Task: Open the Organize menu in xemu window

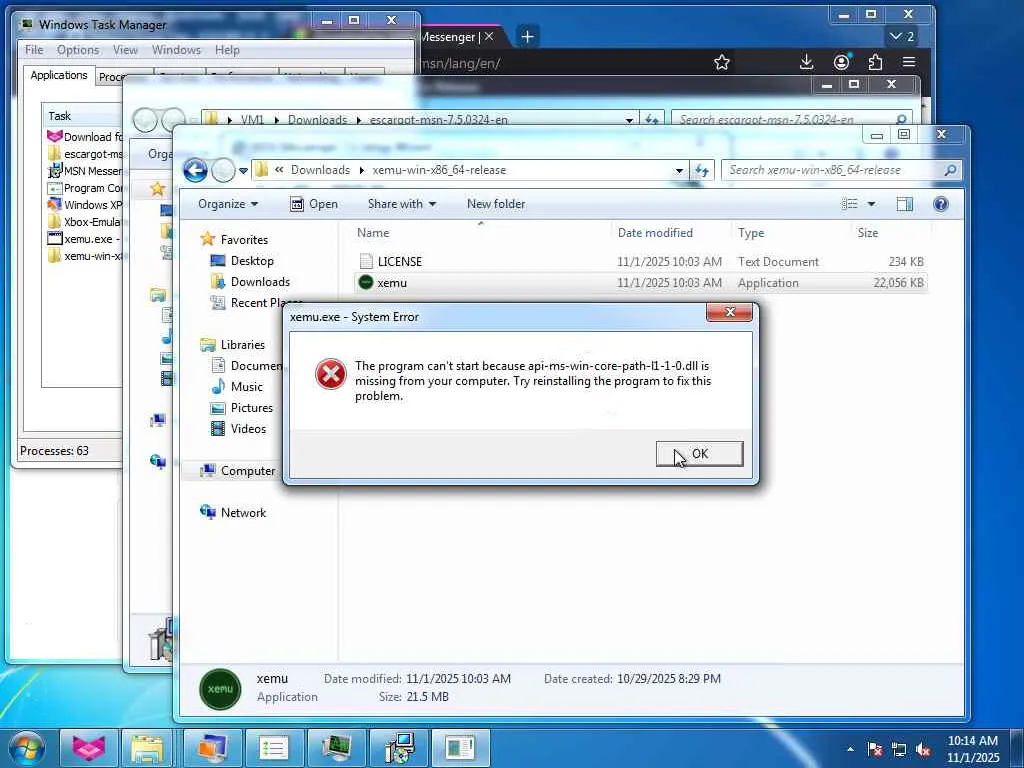Action: [x=228, y=204]
